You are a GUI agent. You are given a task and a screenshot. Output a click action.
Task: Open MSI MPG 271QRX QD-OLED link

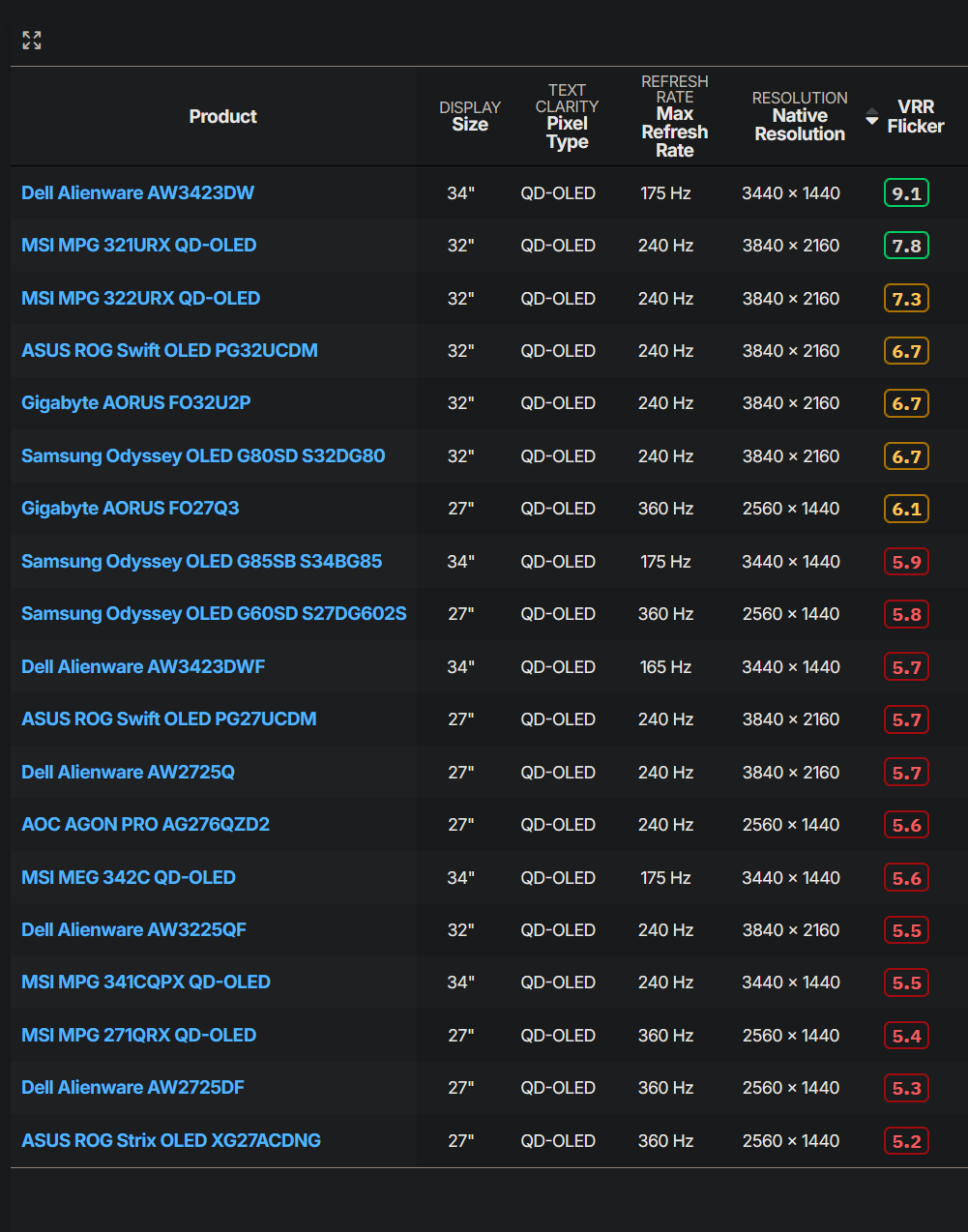(139, 1035)
